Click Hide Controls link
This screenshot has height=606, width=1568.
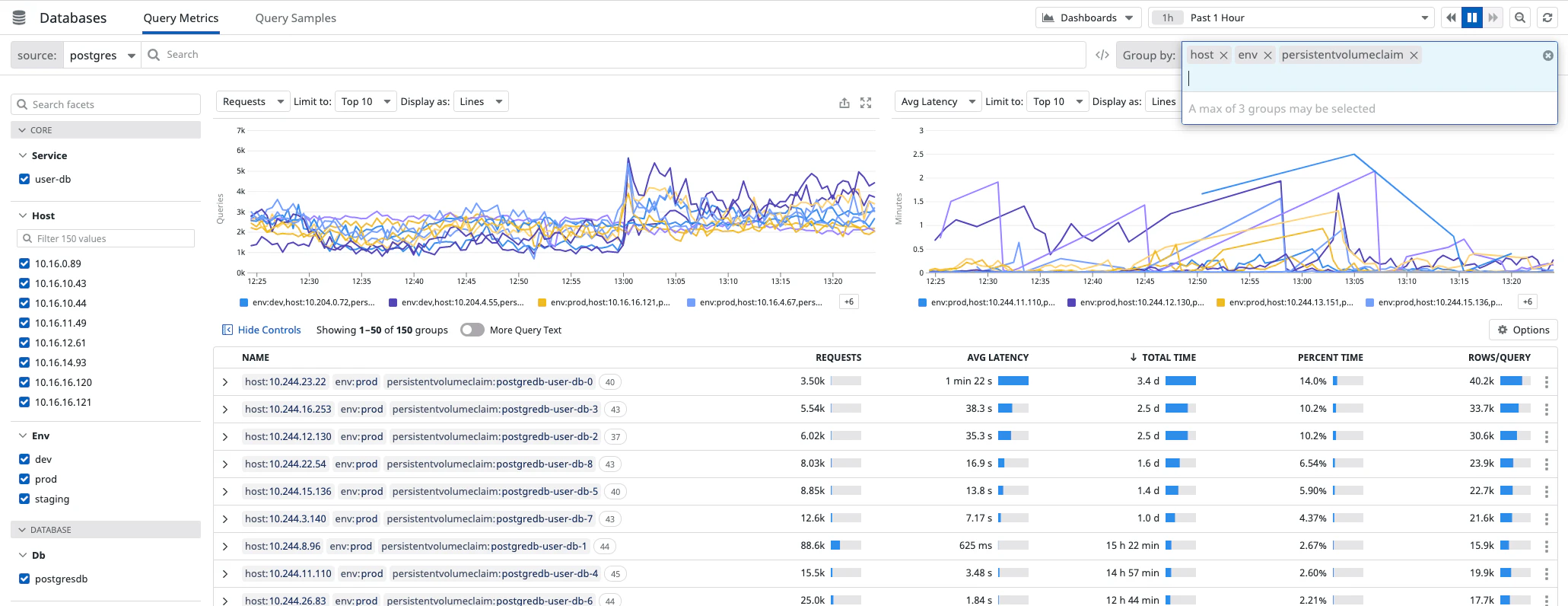tap(269, 330)
